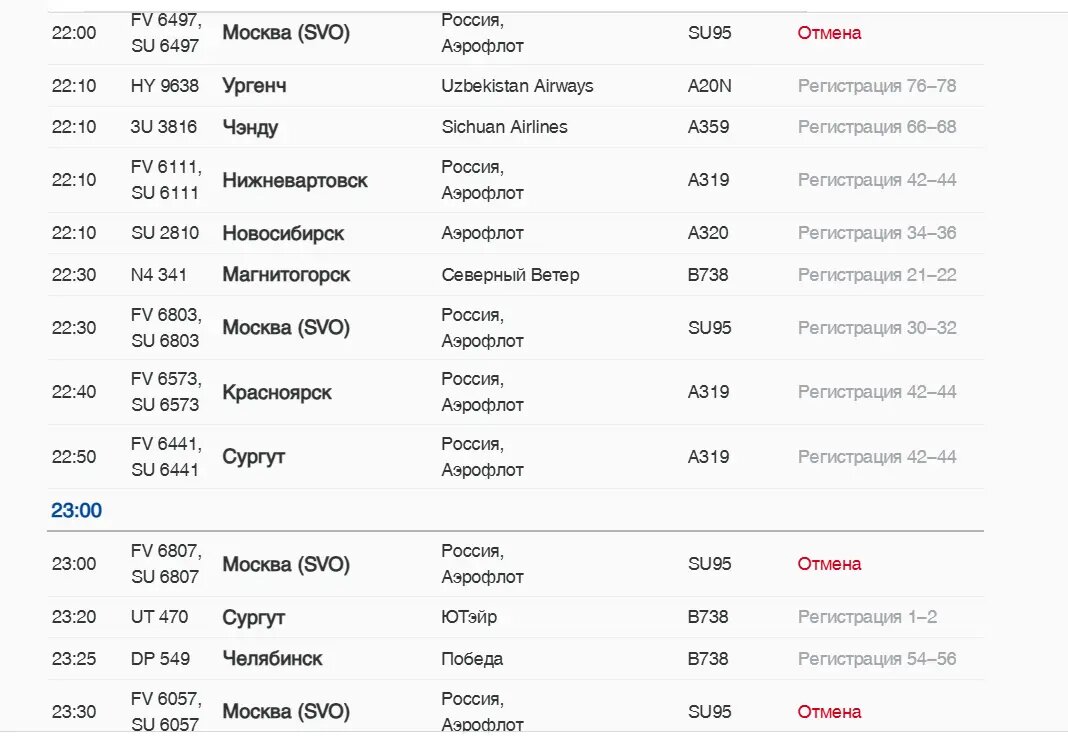Open the Новосибирск destination link
Image resolution: width=1068 pixels, height=749 pixels.
coord(283,233)
